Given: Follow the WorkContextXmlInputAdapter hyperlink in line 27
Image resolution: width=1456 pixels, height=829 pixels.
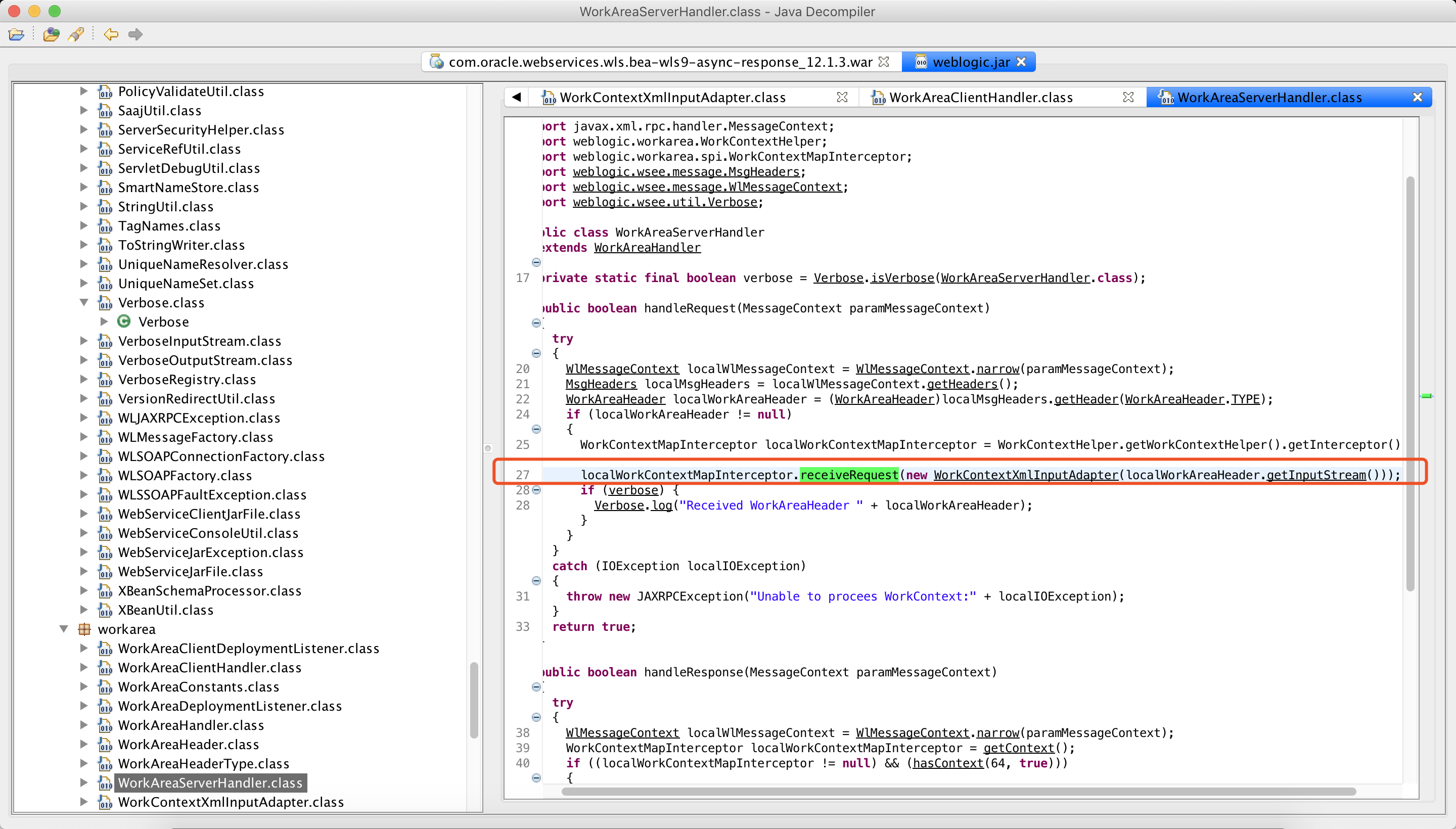Looking at the screenshot, I should (x=1026, y=475).
